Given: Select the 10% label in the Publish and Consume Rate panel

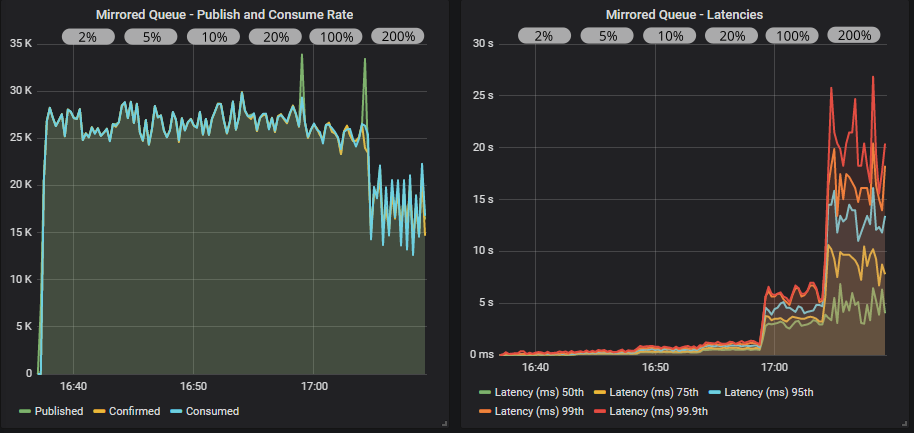Looking at the screenshot, I should click(x=213, y=37).
